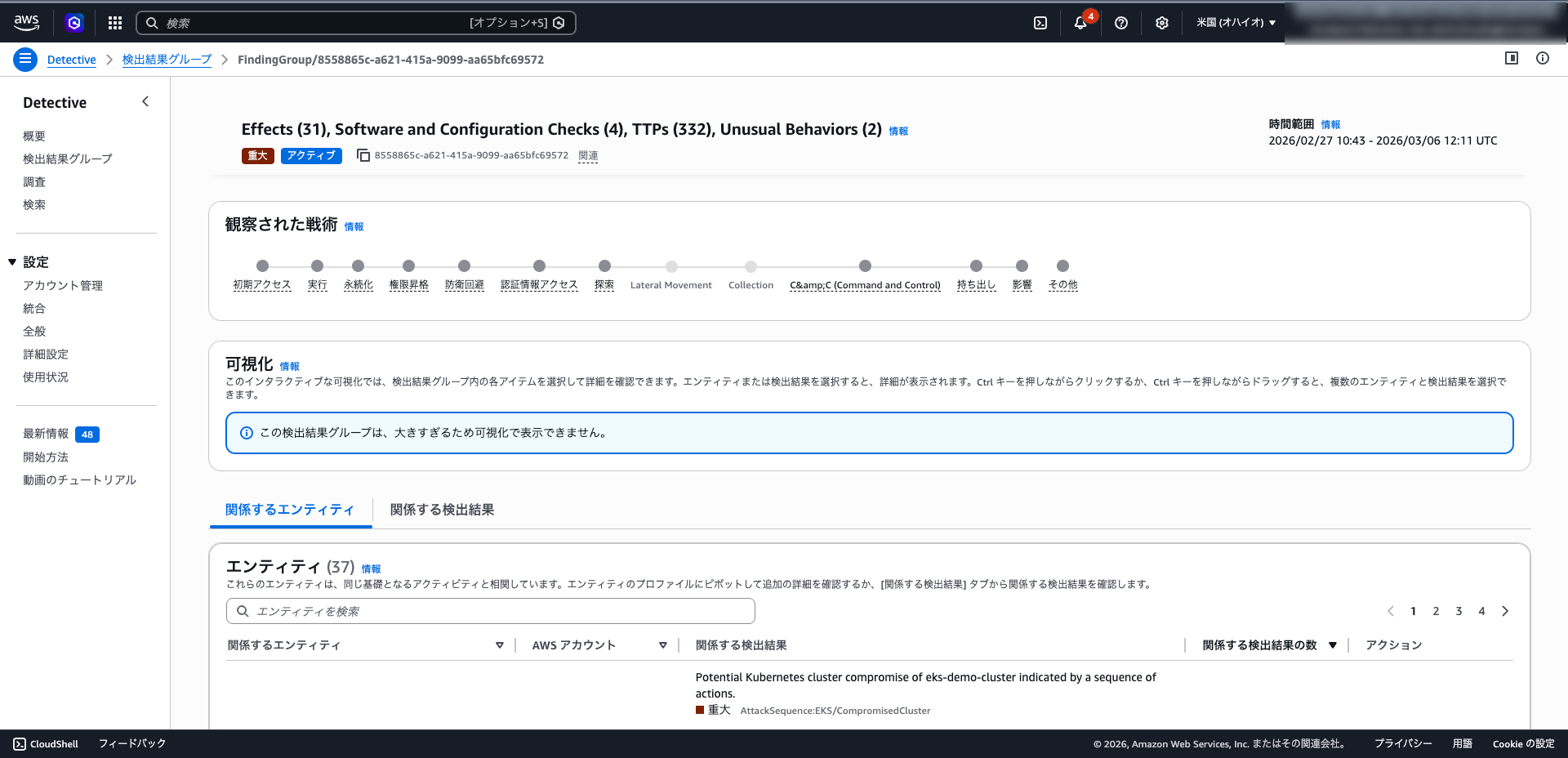Open 調査 in the sidebar
This screenshot has height=758, width=1568.
pos(34,182)
